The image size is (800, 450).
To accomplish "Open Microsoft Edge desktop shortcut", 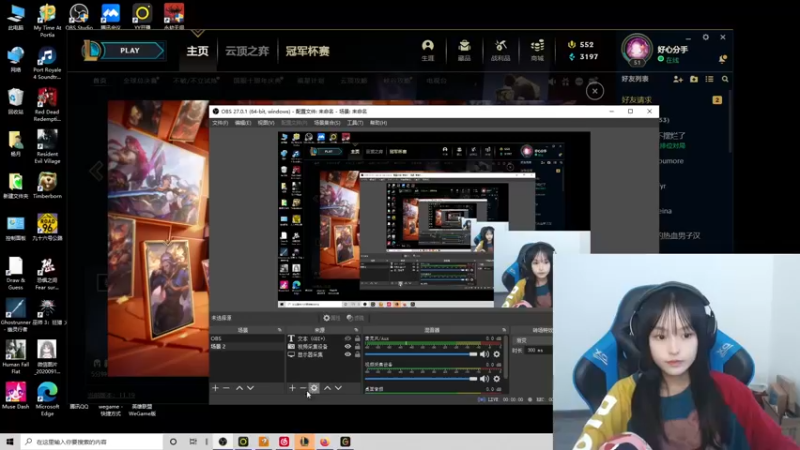I will [47, 399].
